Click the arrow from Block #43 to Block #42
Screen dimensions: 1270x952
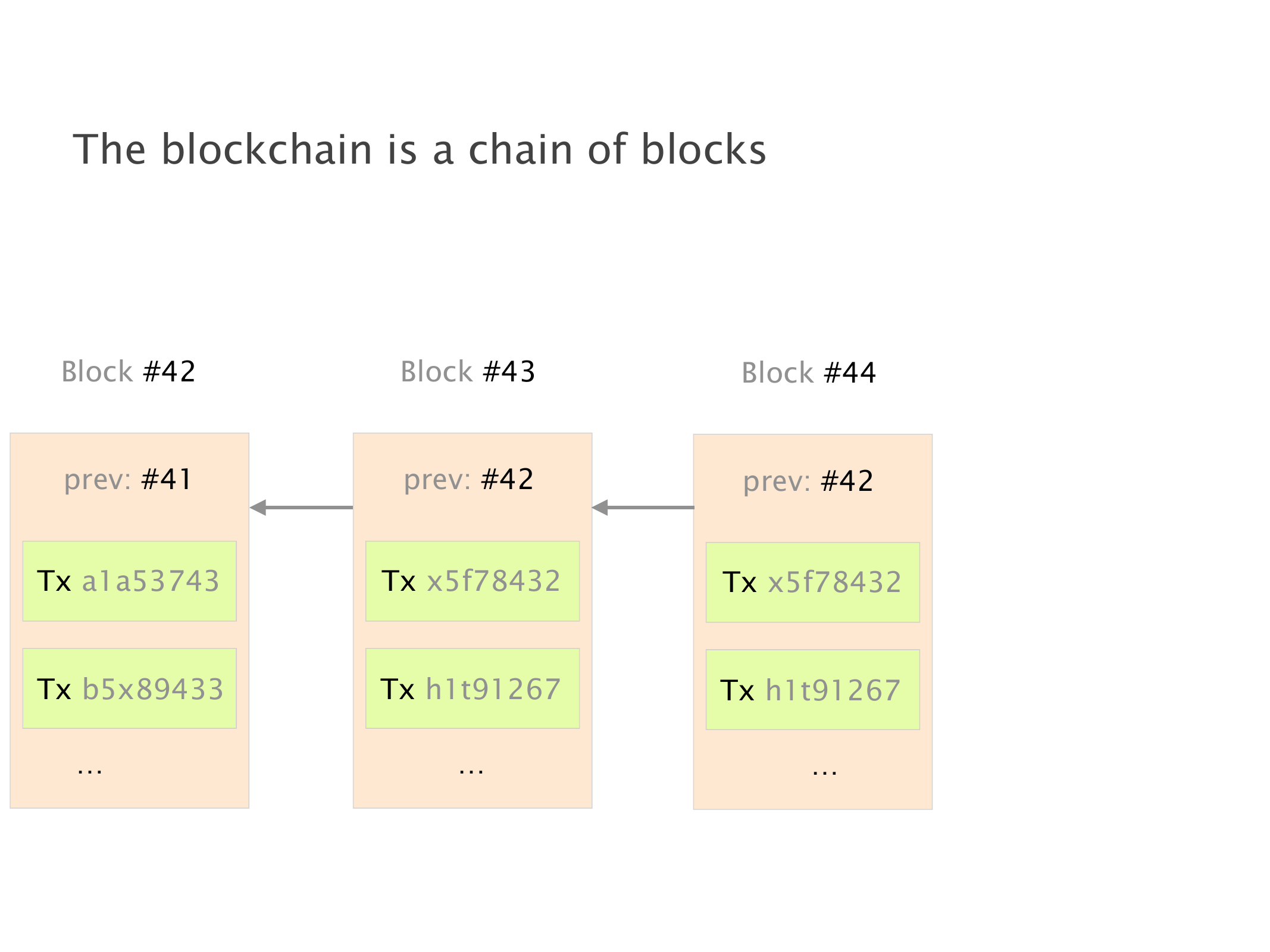pyautogui.click(x=301, y=508)
